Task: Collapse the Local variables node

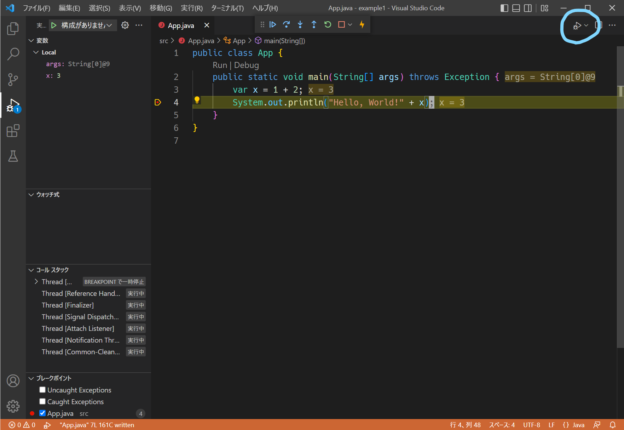Action: click(36, 52)
